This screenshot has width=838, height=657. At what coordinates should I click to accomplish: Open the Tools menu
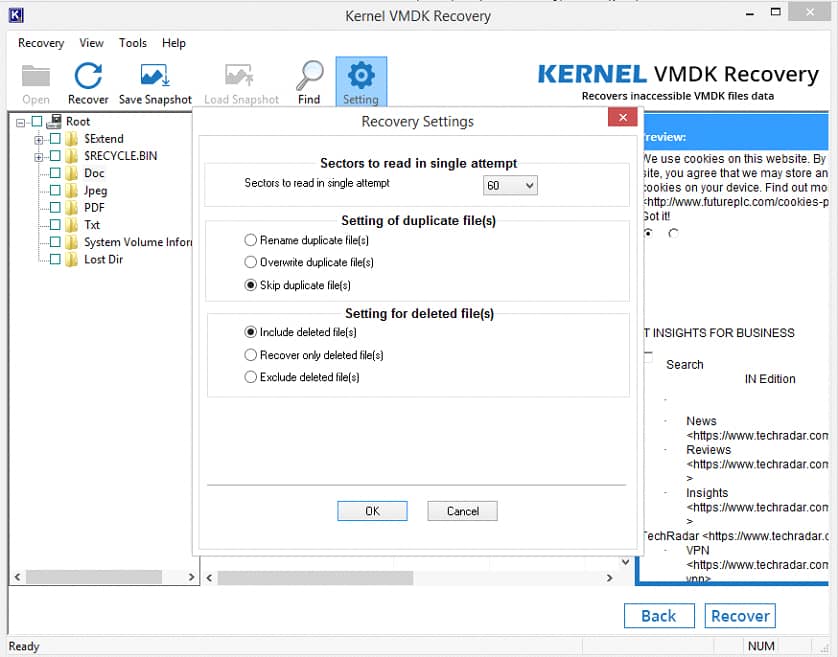point(133,43)
